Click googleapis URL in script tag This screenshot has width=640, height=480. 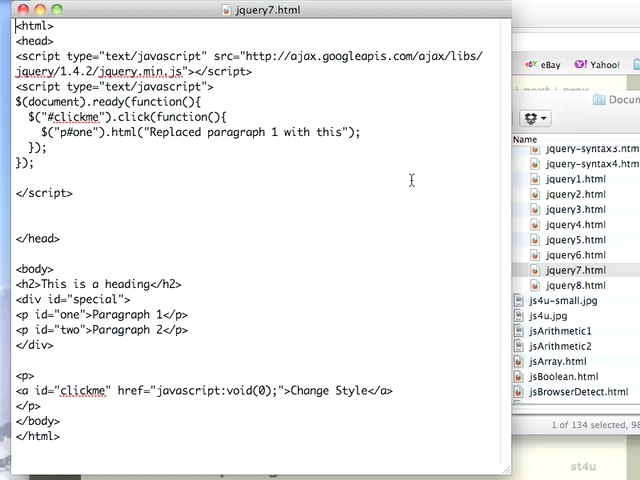(364, 56)
